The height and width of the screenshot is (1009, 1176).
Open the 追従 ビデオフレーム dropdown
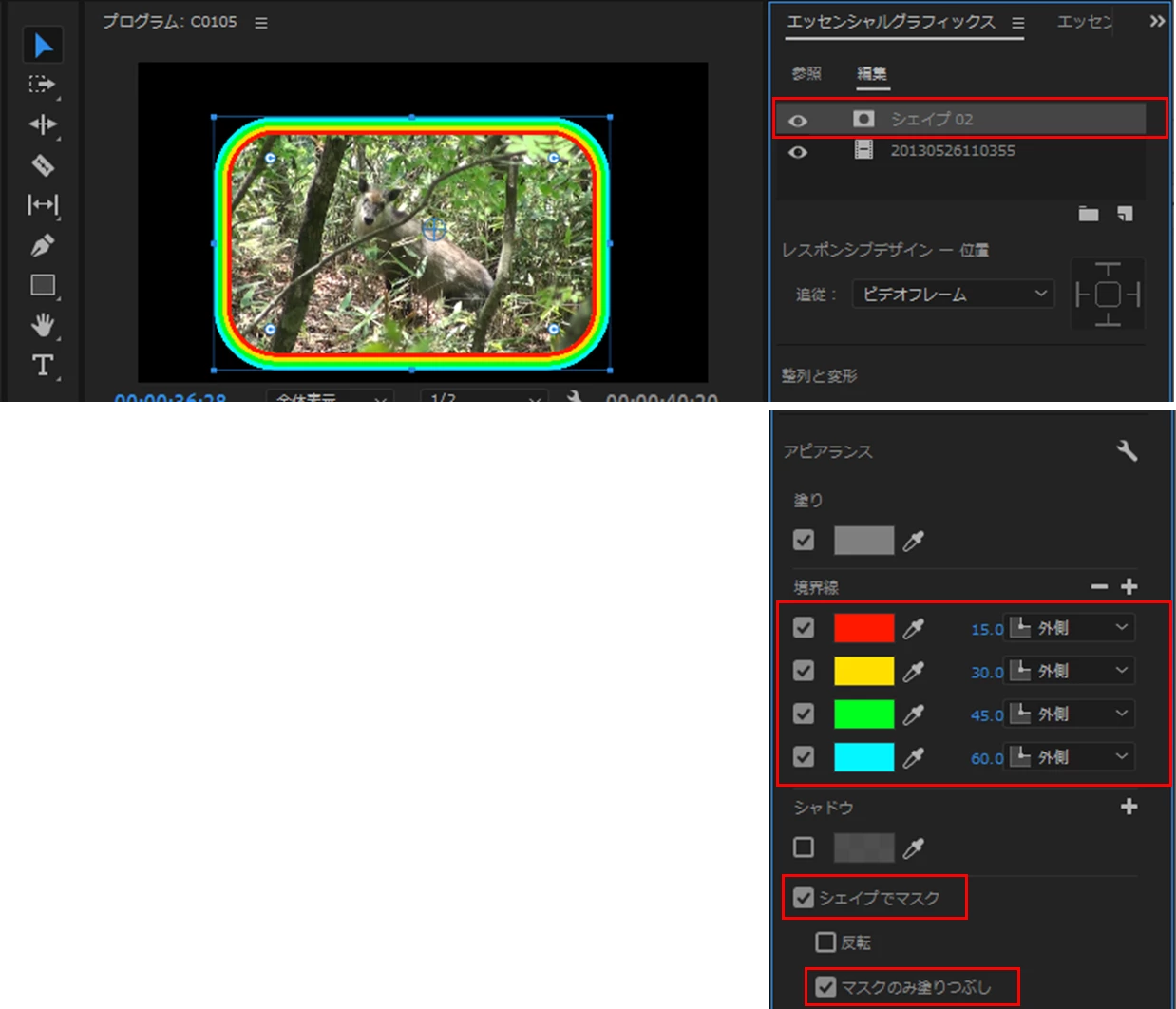click(954, 295)
